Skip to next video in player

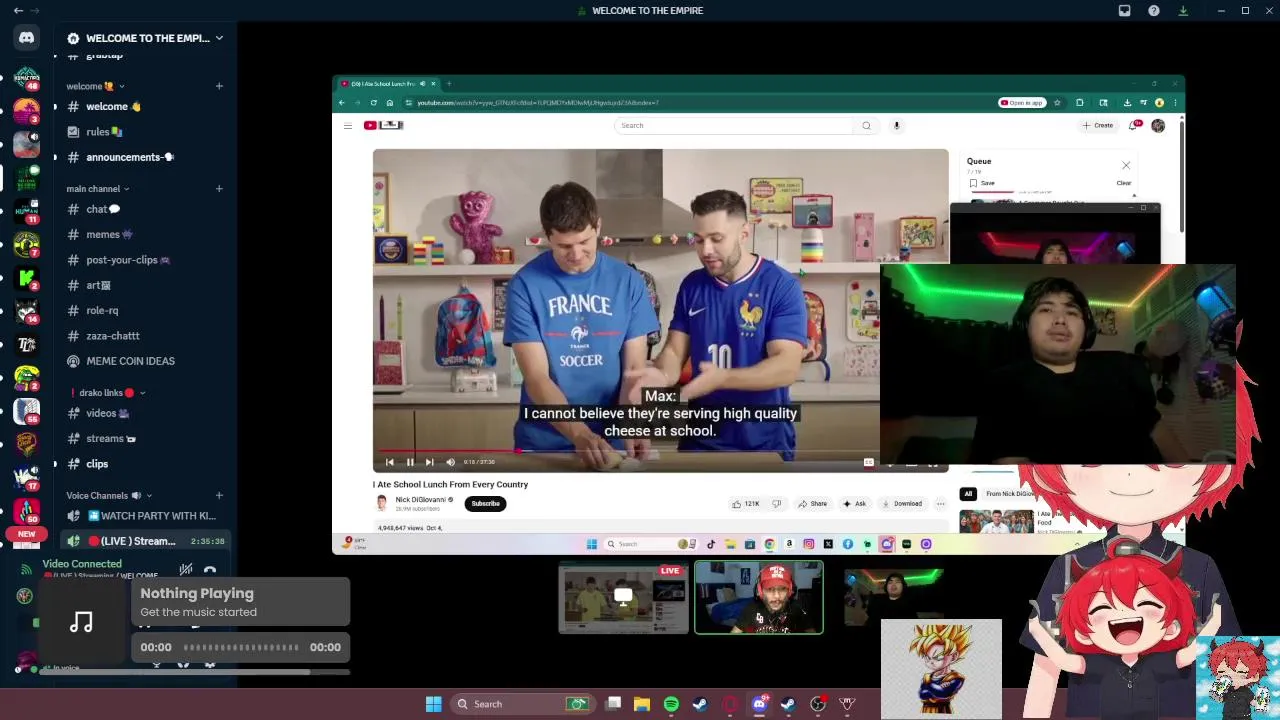click(429, 462)
